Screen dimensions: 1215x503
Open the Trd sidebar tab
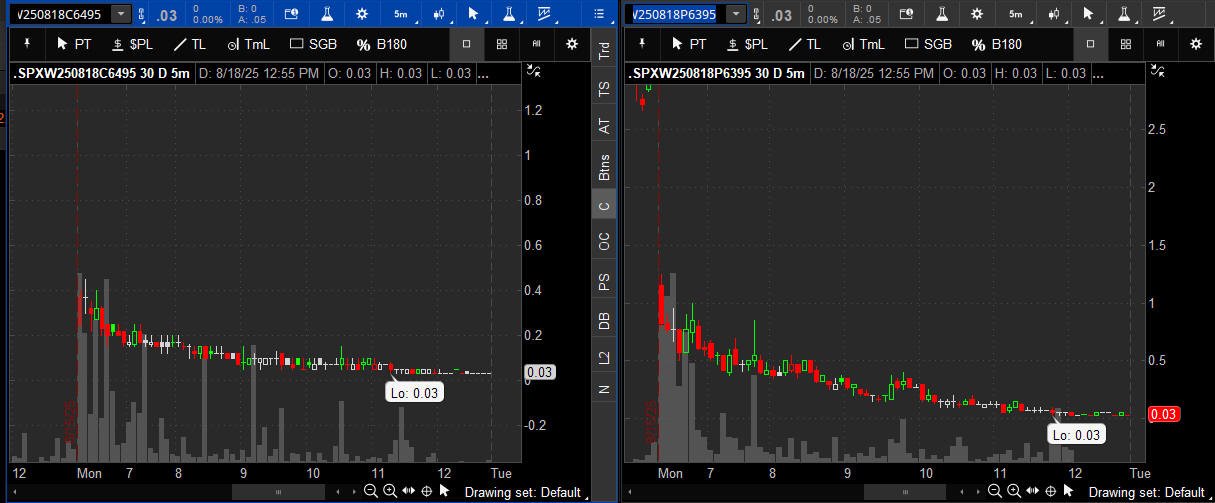click(603, 53)
